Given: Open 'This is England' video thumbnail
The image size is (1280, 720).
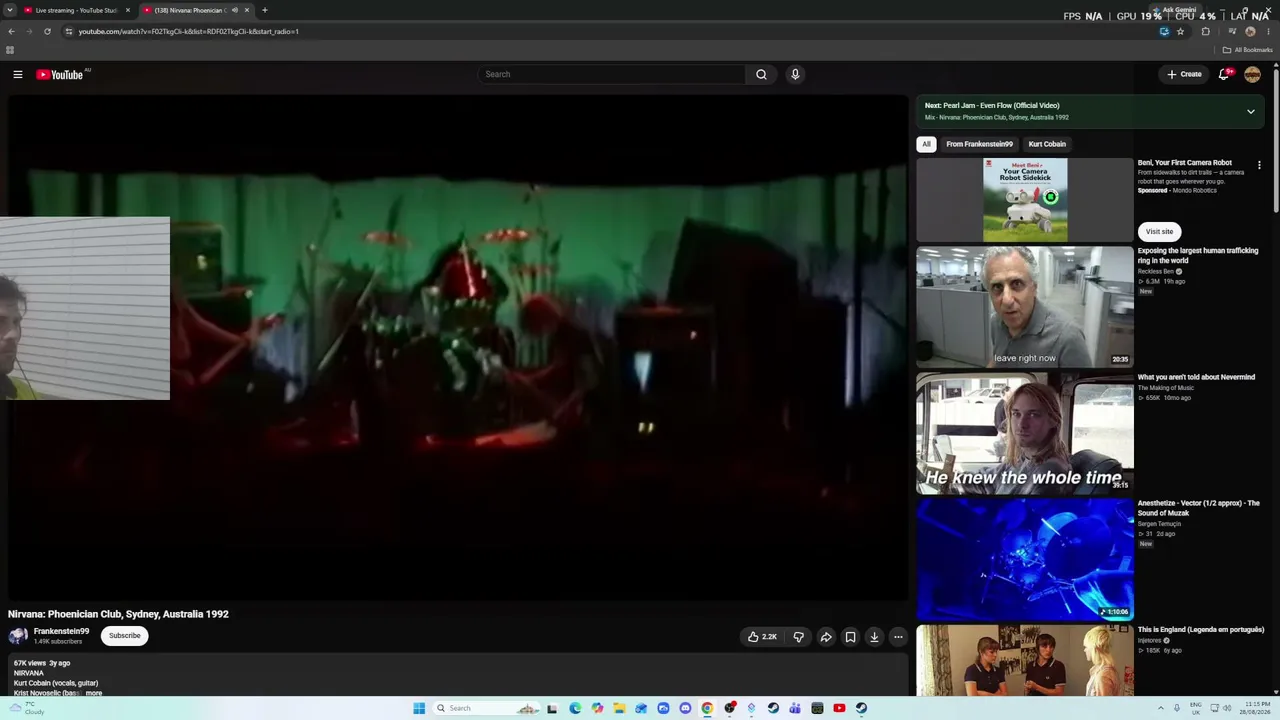Looking at the screenshot, I should 1025,661.
